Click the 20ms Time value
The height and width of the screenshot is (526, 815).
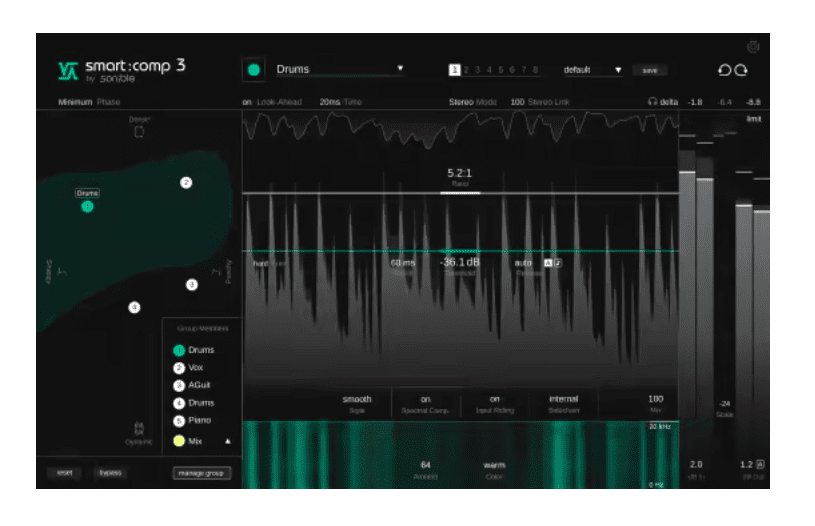click(x=340, y=102)
